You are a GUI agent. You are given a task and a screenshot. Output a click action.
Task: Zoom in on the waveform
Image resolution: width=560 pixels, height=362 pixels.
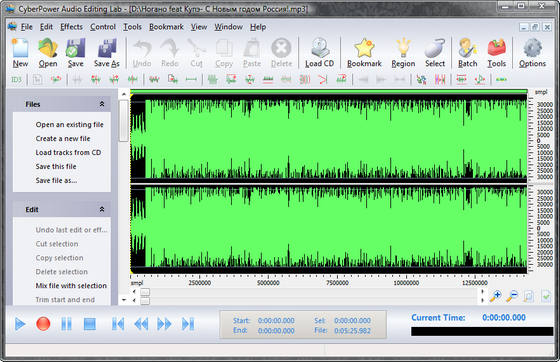click(495, 296)
